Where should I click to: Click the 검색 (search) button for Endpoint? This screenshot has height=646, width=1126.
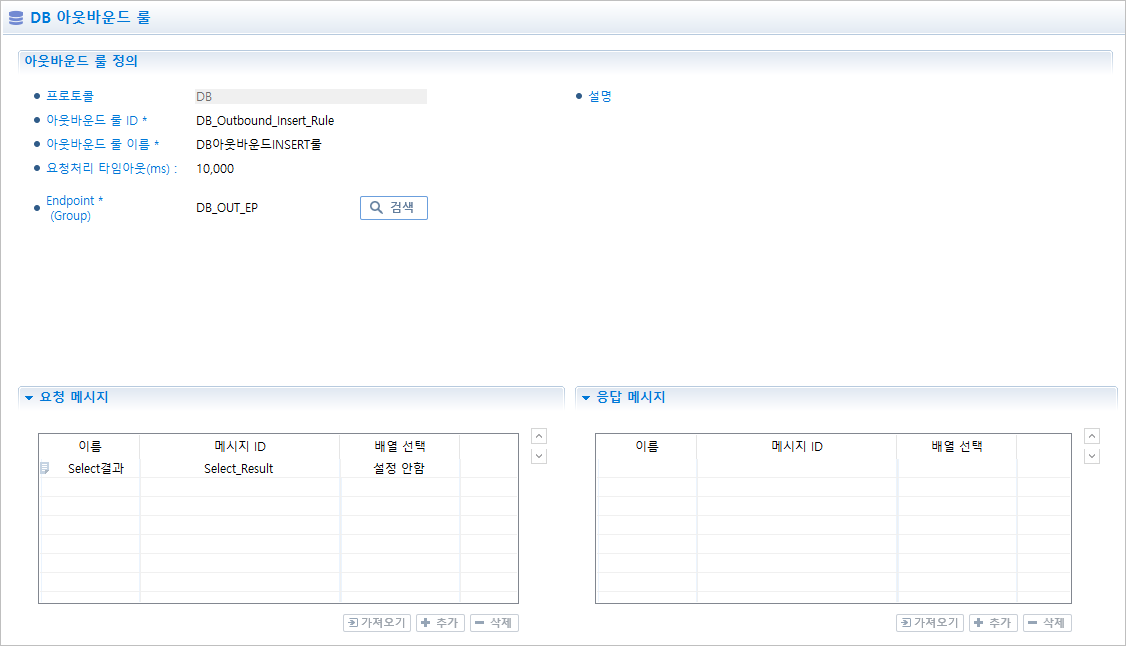coord(394,208)
